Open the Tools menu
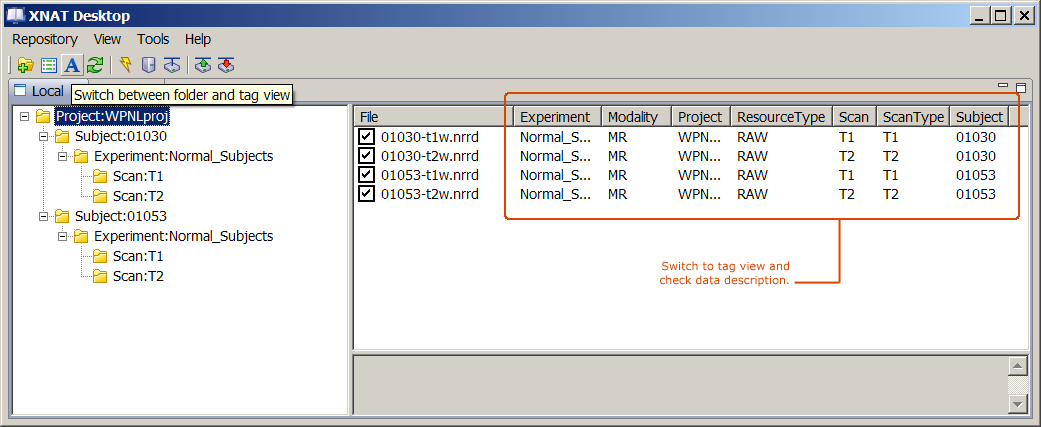This screenshot has width=1041, height=427. 153,39
